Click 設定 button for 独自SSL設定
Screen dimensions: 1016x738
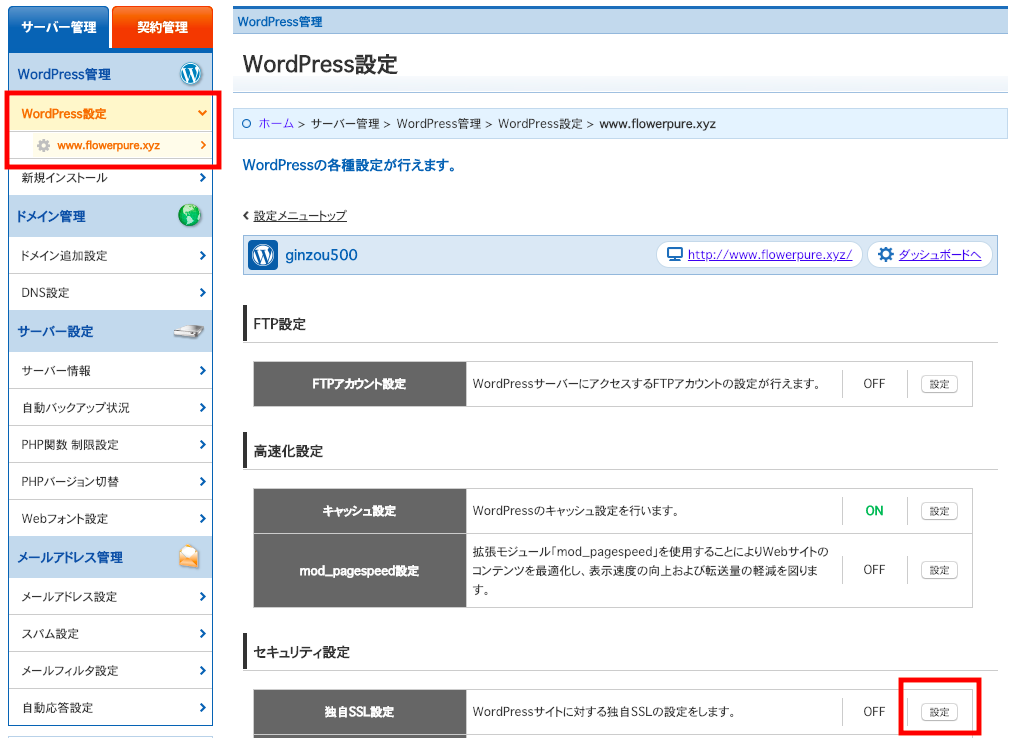939,712
